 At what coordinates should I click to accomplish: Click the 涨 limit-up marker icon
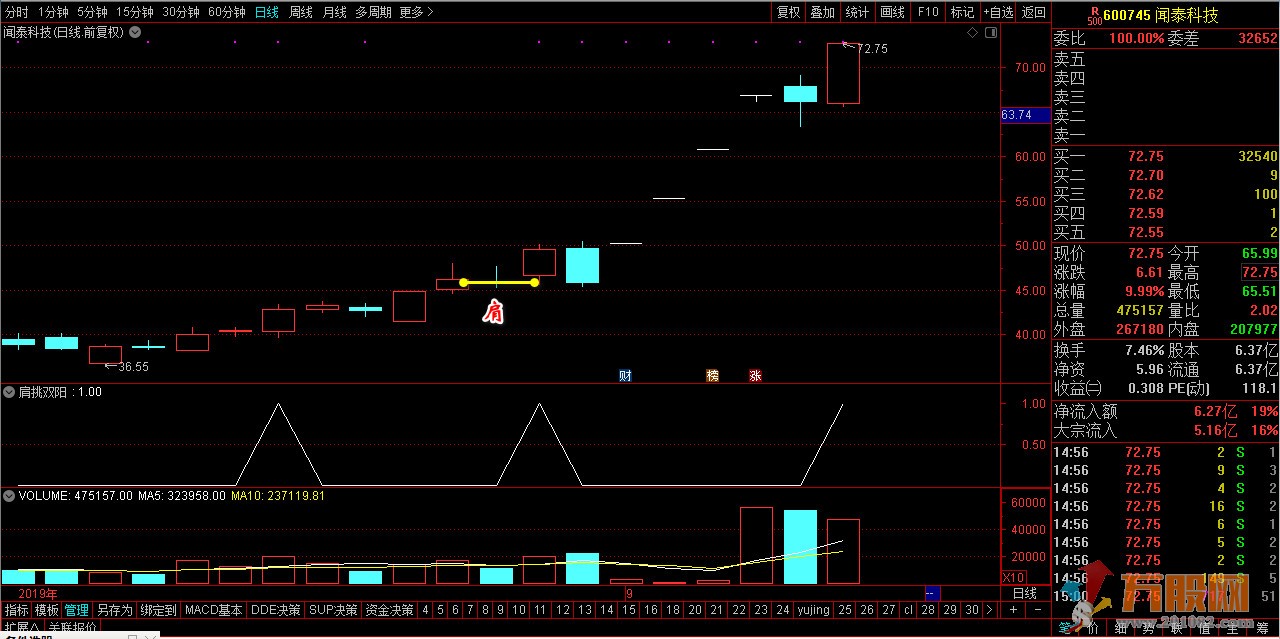(x=756, y=376)
